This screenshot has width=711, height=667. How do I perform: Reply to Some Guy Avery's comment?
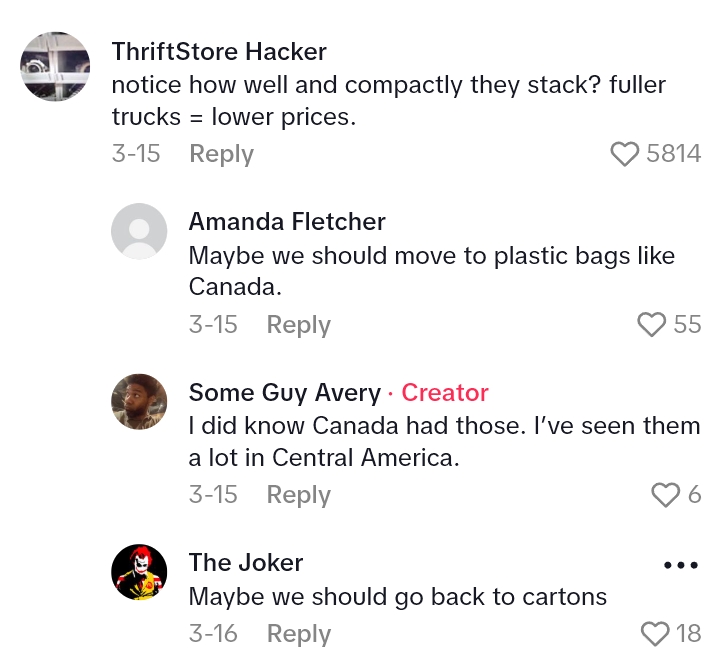click(x=298, y=495)
